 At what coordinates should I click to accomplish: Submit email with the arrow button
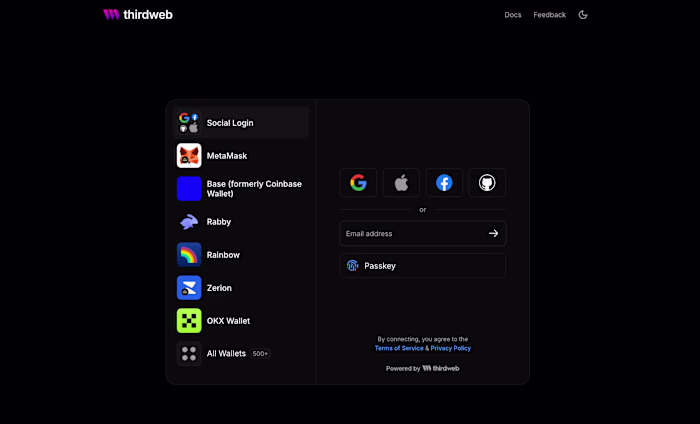(x=493, y=233)
